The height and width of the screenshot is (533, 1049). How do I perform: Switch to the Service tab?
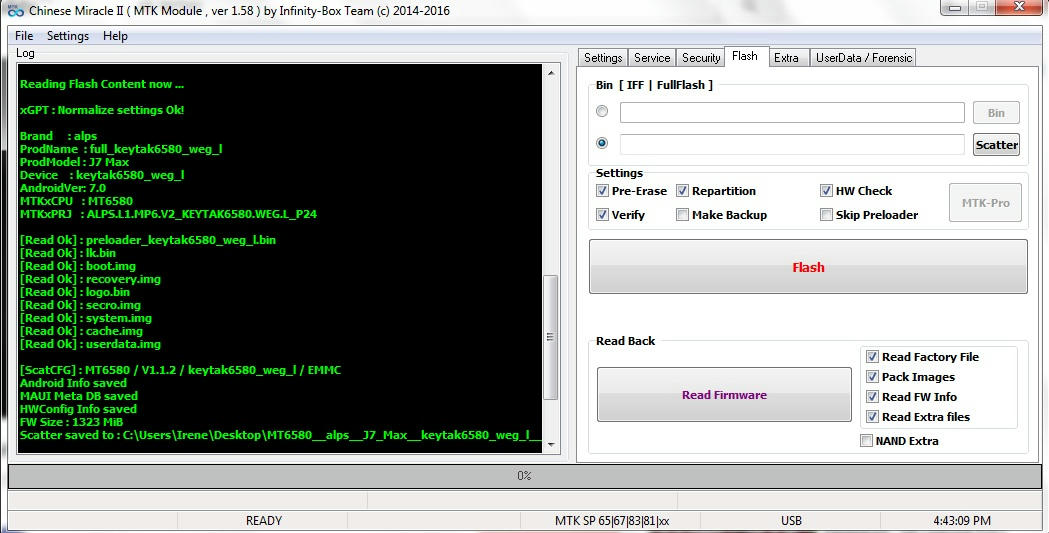[652, 58]
